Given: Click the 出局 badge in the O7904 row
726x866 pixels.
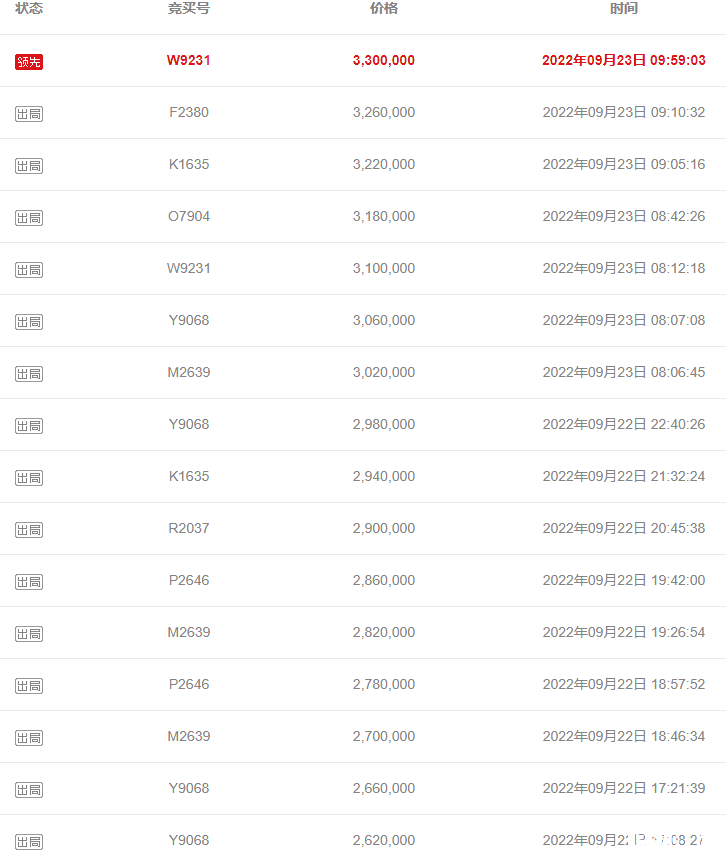Looking at the screenshot, I should (x=29, y=218).
